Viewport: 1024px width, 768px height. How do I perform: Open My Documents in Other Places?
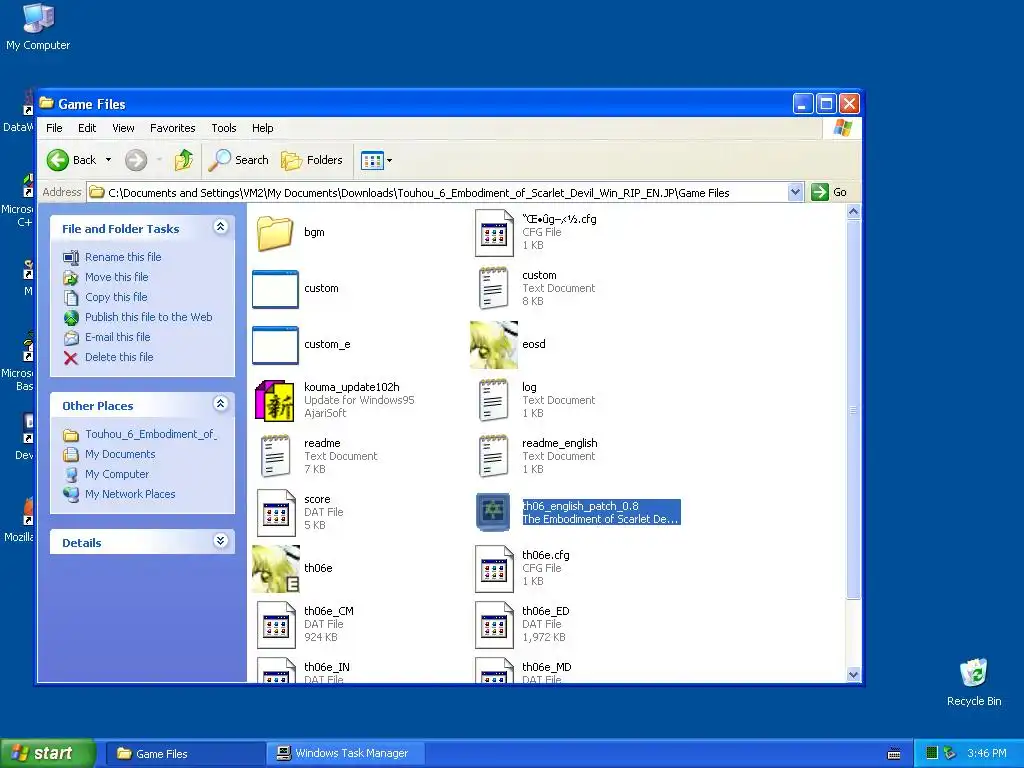pos(120,455)
